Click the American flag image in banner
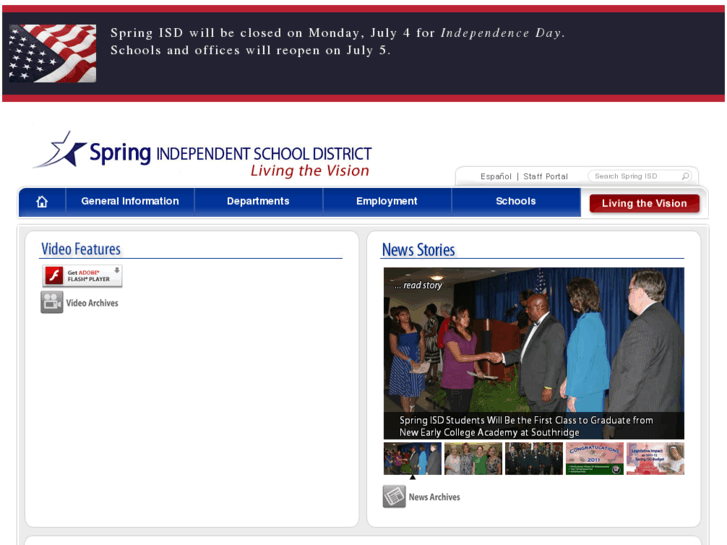Image resolution: width=727 pixels, height=545 pixels. click(53, 53)
